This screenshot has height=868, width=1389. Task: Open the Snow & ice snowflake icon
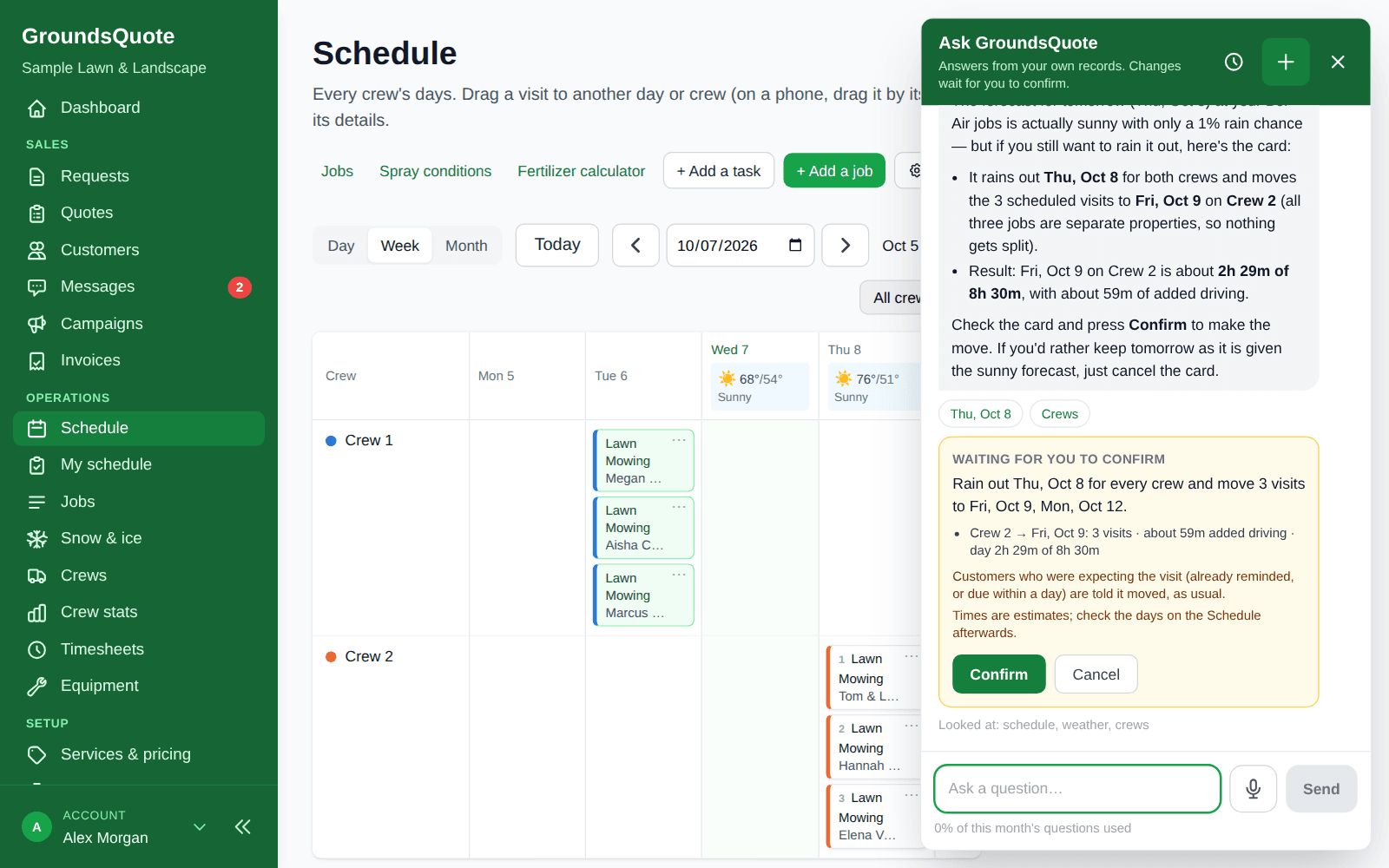36,539
